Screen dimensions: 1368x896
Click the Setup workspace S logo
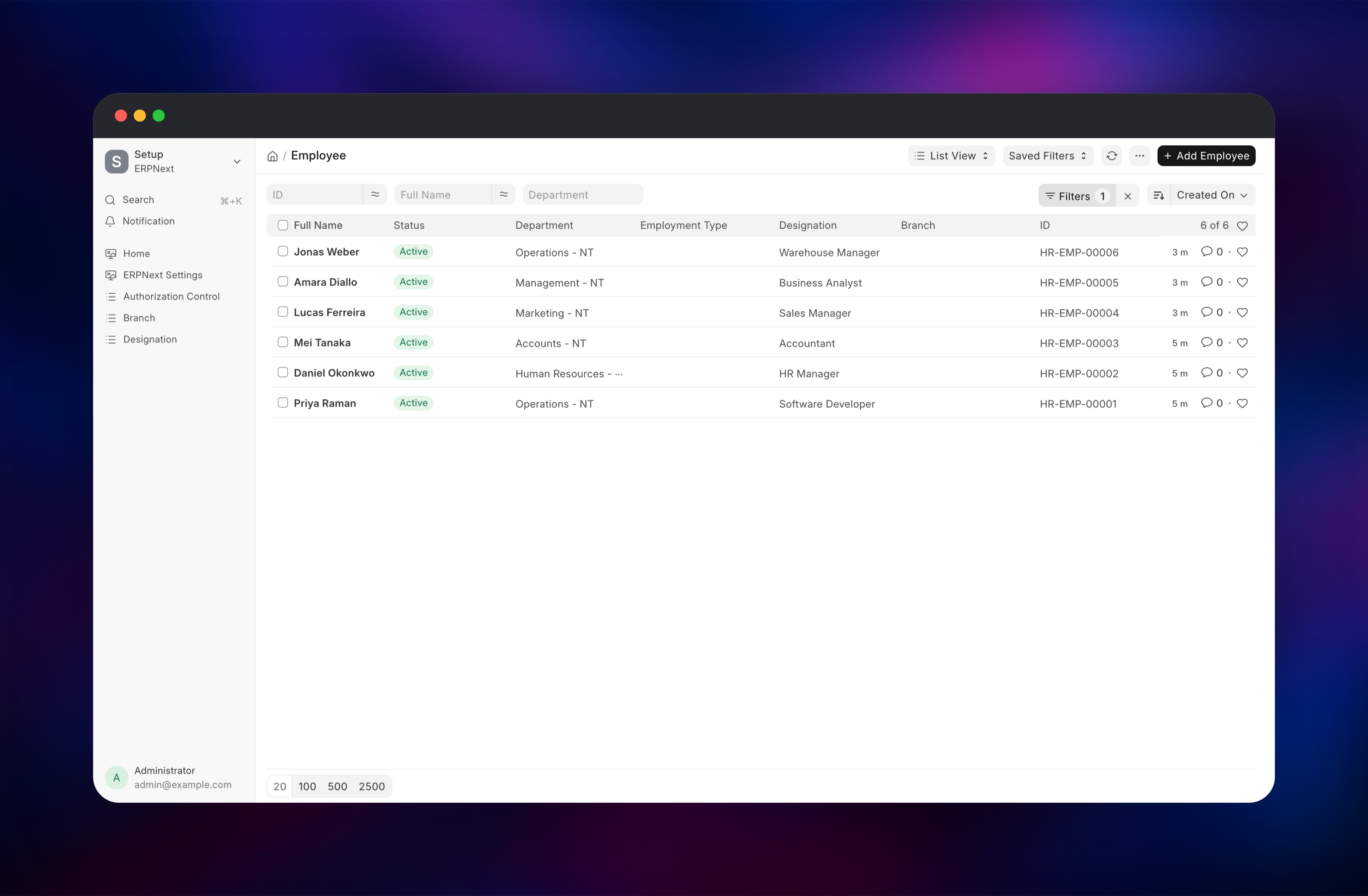[x=117, y=162]
